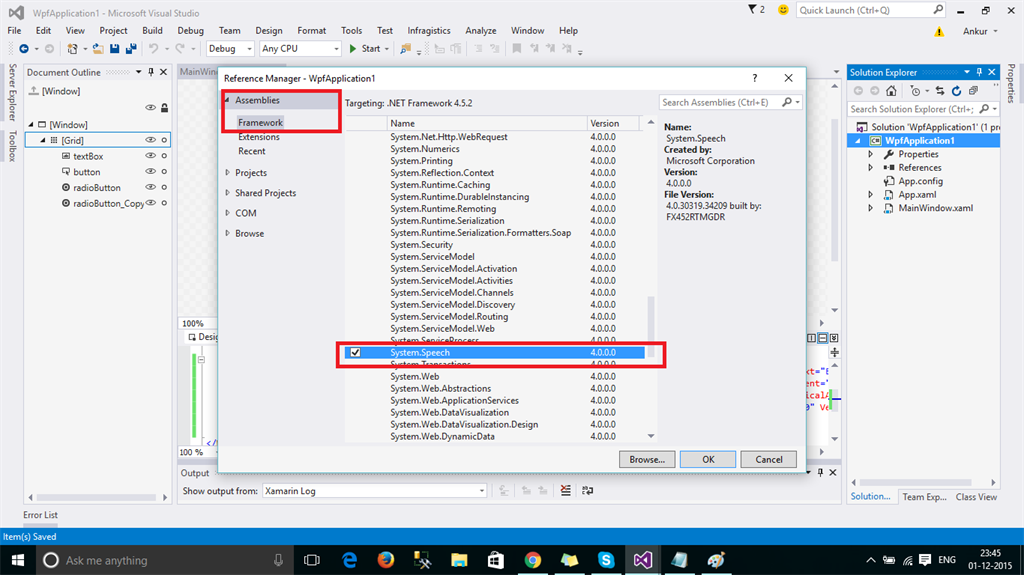Clear Output window with clear all icon

pyautogui.click(x=566, y=490)
